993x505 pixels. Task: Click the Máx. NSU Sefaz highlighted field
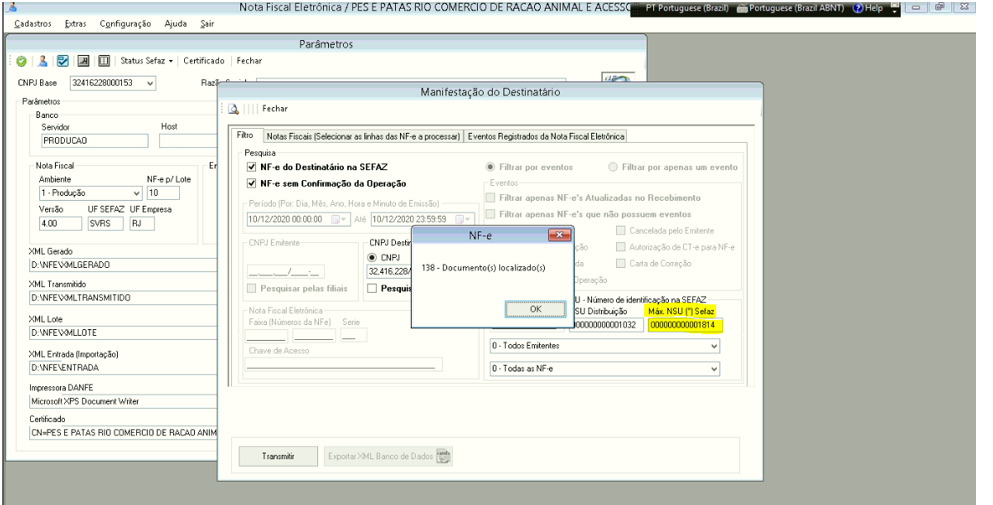[685, 326]
